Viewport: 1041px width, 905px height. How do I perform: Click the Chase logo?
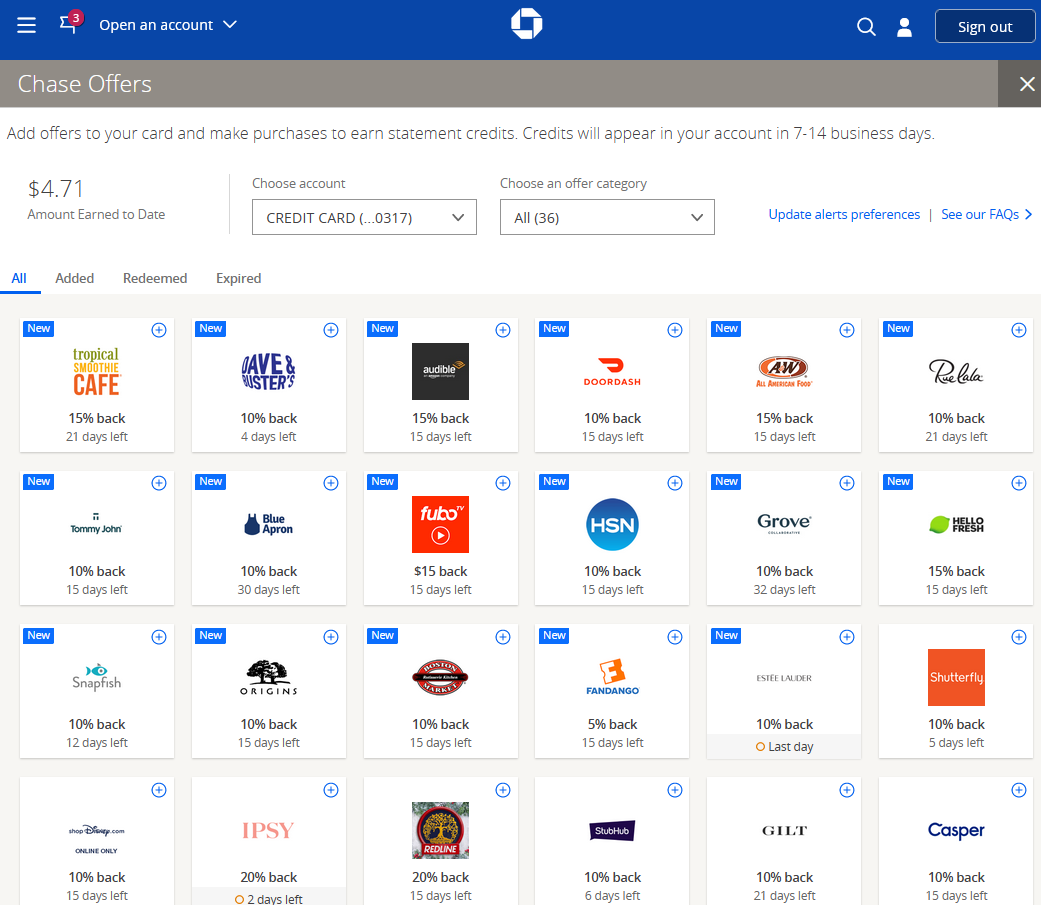[x=527, y=23]
